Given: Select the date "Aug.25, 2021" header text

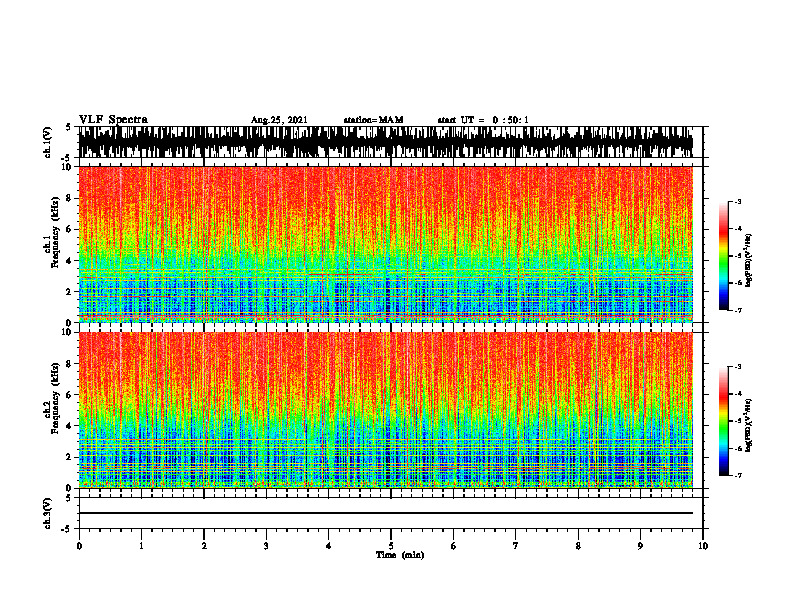Looking at the screenshot, I should point(279,120).
